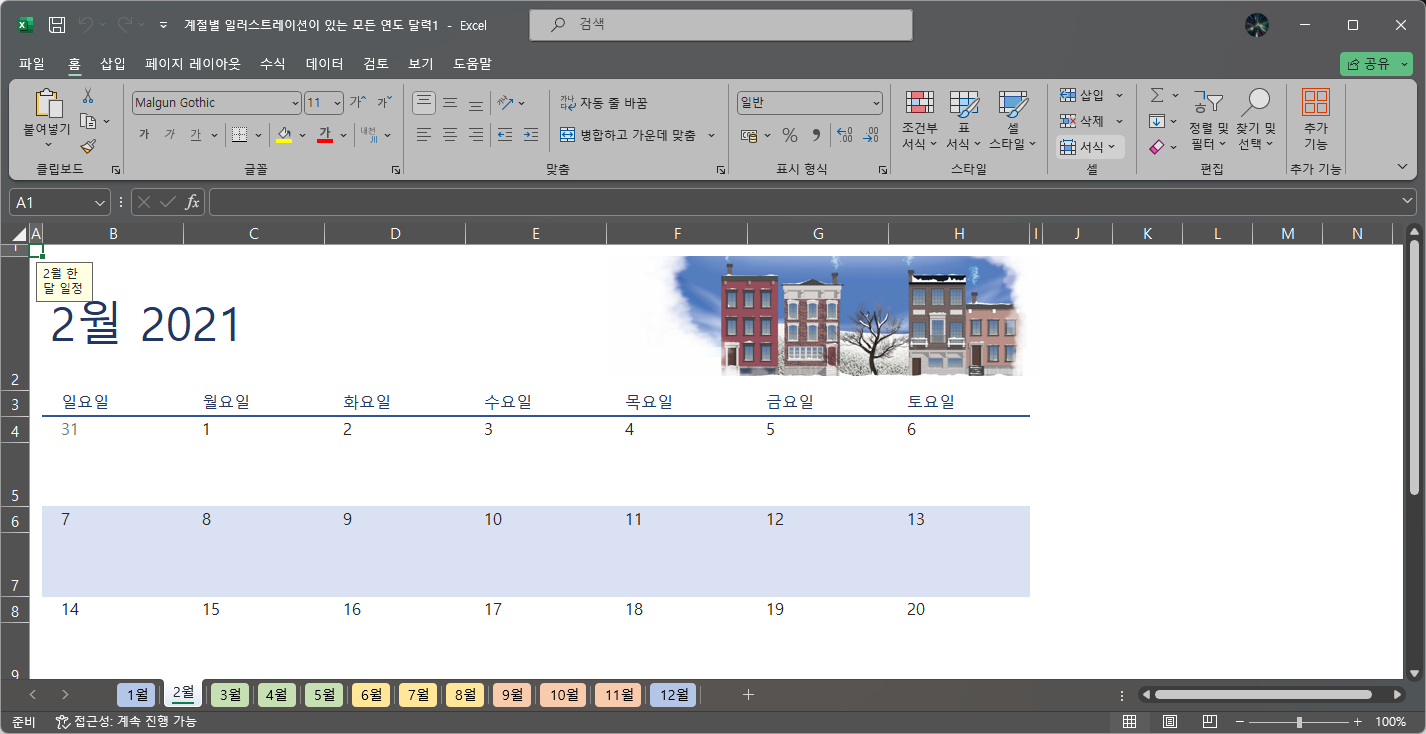Switch to the 수식 tab
The image size is (1426, 734).
click(272, 63)
